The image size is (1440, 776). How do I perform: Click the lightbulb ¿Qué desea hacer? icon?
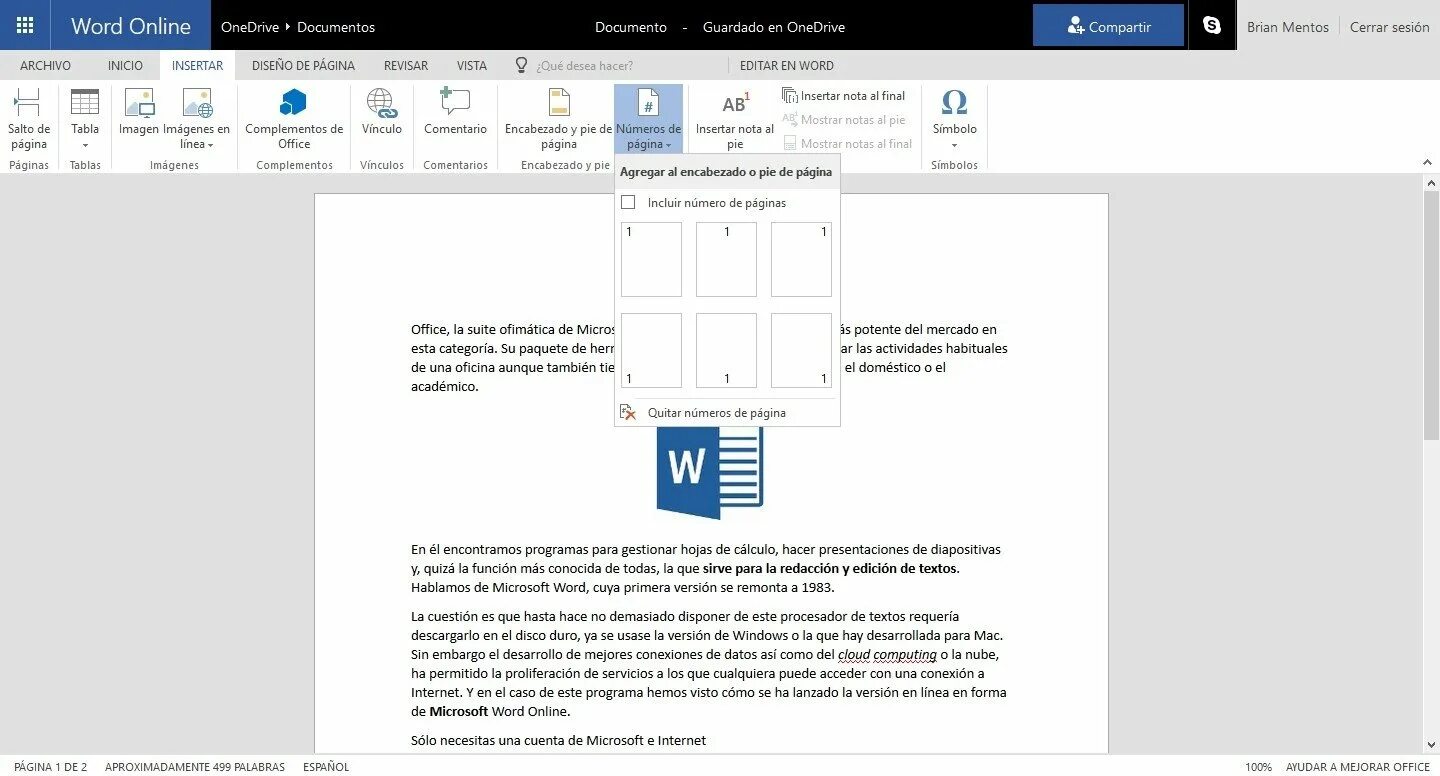tap(521, 65)
